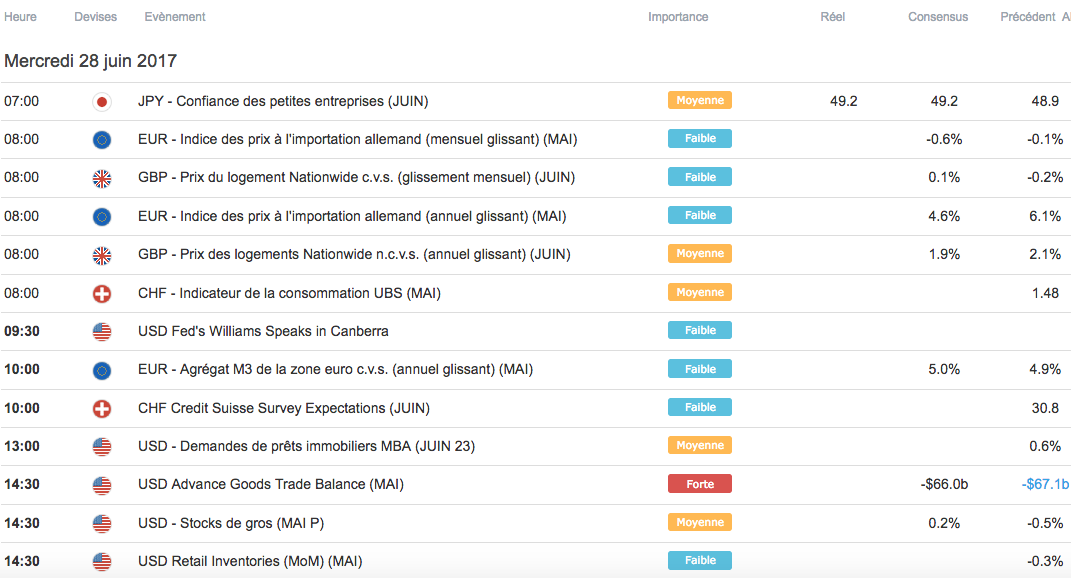Open USD Advance Goods Trade Balance event
This screenshot has height=578, width=1071.
pos(271,485)
